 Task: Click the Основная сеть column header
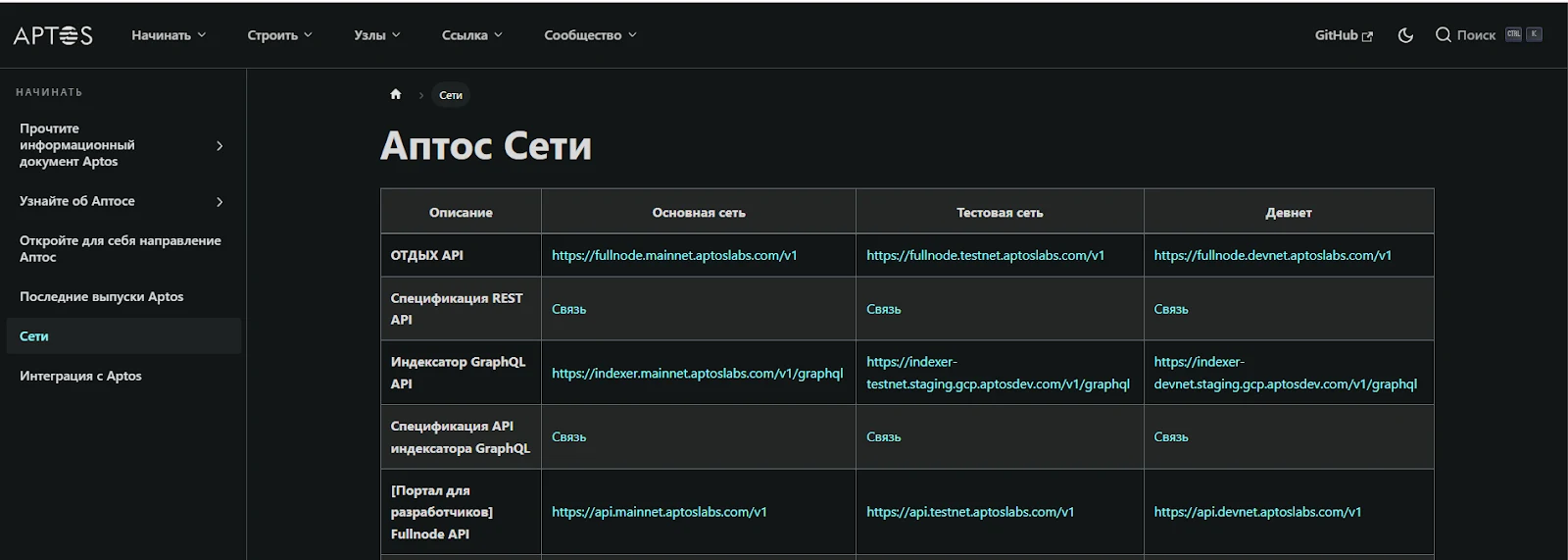click(x=699, y=212)
